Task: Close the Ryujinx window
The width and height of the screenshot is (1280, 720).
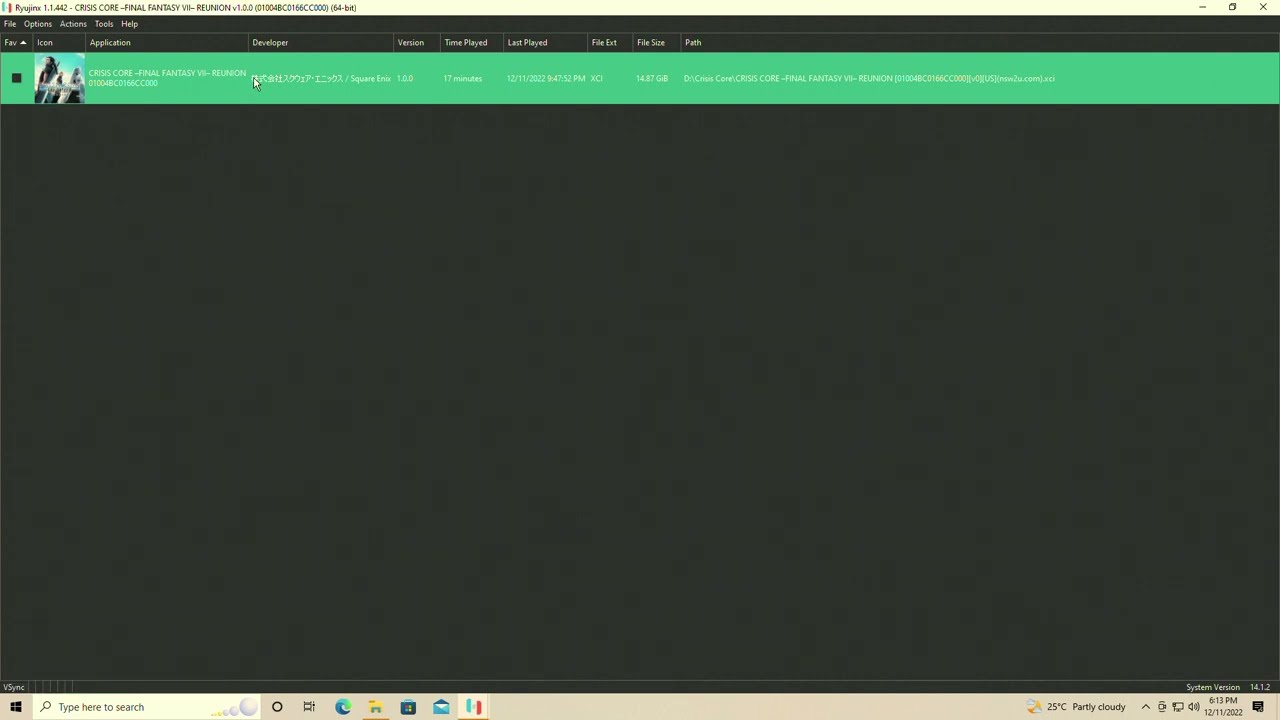Action: coord(1264,7)
